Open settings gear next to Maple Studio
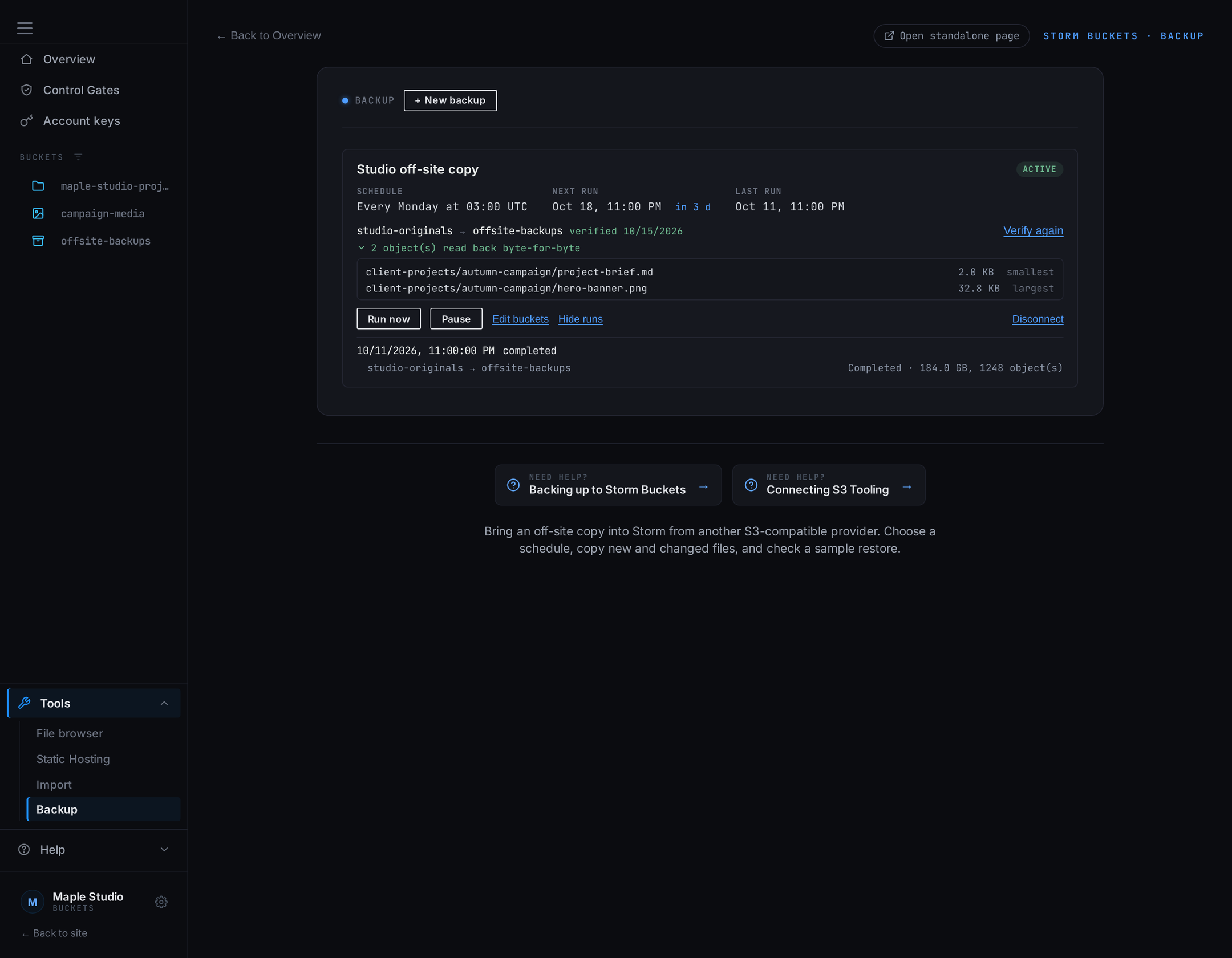Image resolution: width=1232 pixels, height=958 pixels. click(x=161, y=902)
